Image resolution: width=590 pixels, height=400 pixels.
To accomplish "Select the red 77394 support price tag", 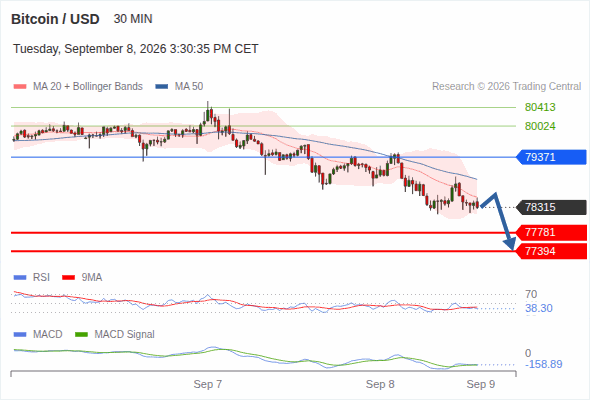I will click(x=552, y=251).
